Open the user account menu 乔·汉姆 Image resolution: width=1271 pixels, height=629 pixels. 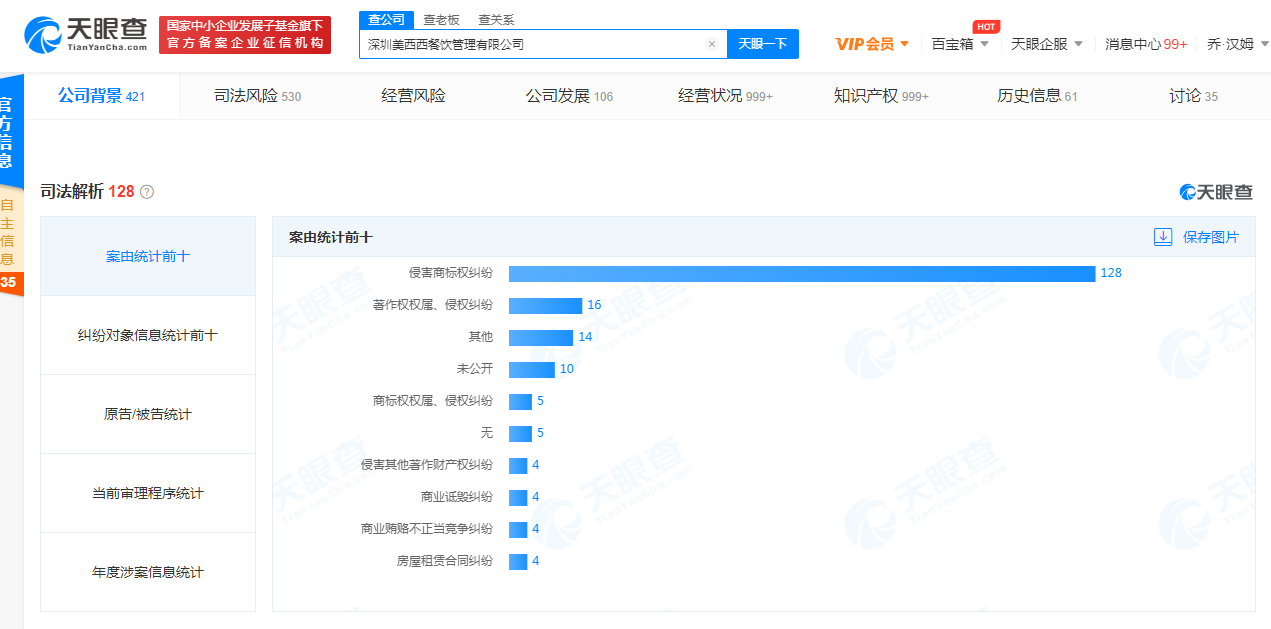pos(1236,44)
